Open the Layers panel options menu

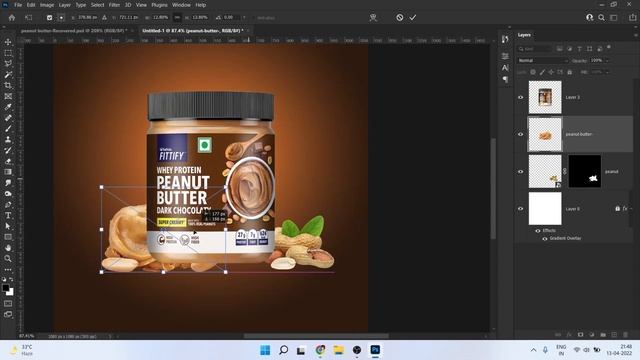tap(636, 35)
